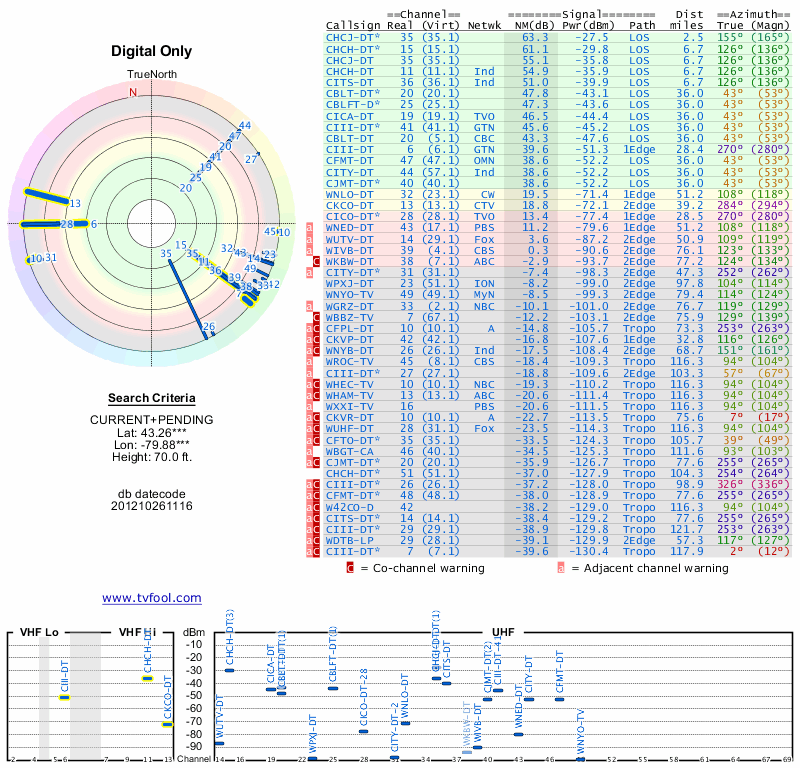Click channel 13 label on the radar plot

pyautogui.click(x=75, y=204)
